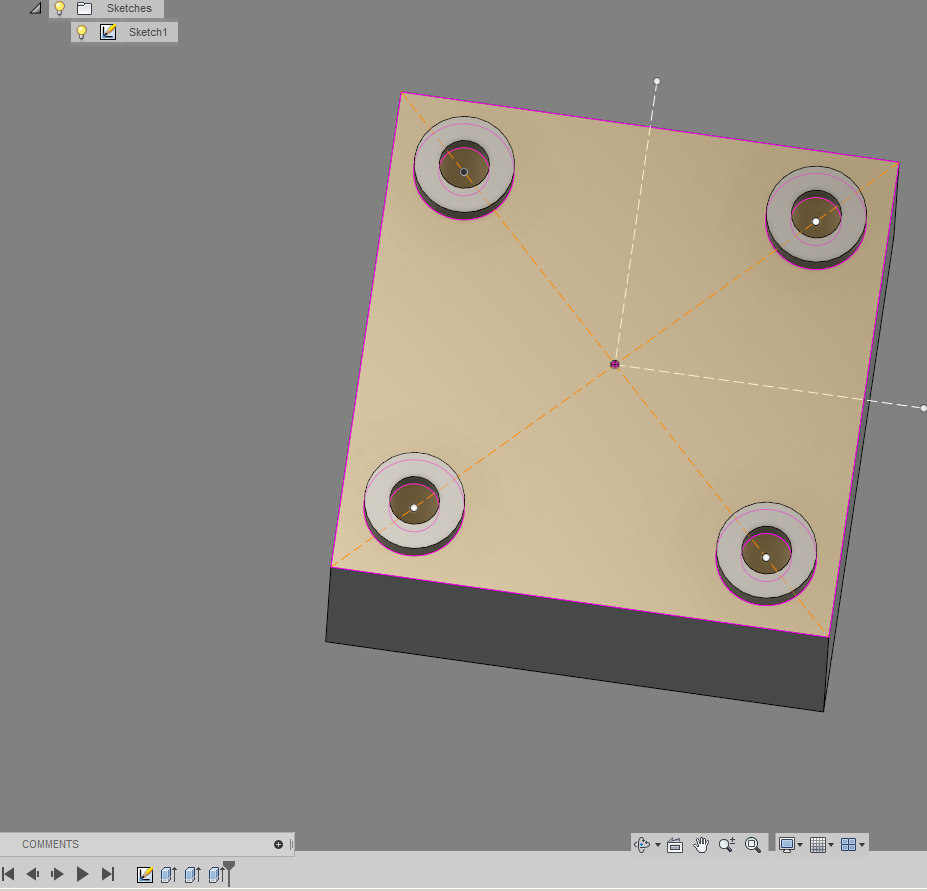The image size is (927, 891).
Task: Select the second Extrude feature in the timeline
Action: [194, 874]
